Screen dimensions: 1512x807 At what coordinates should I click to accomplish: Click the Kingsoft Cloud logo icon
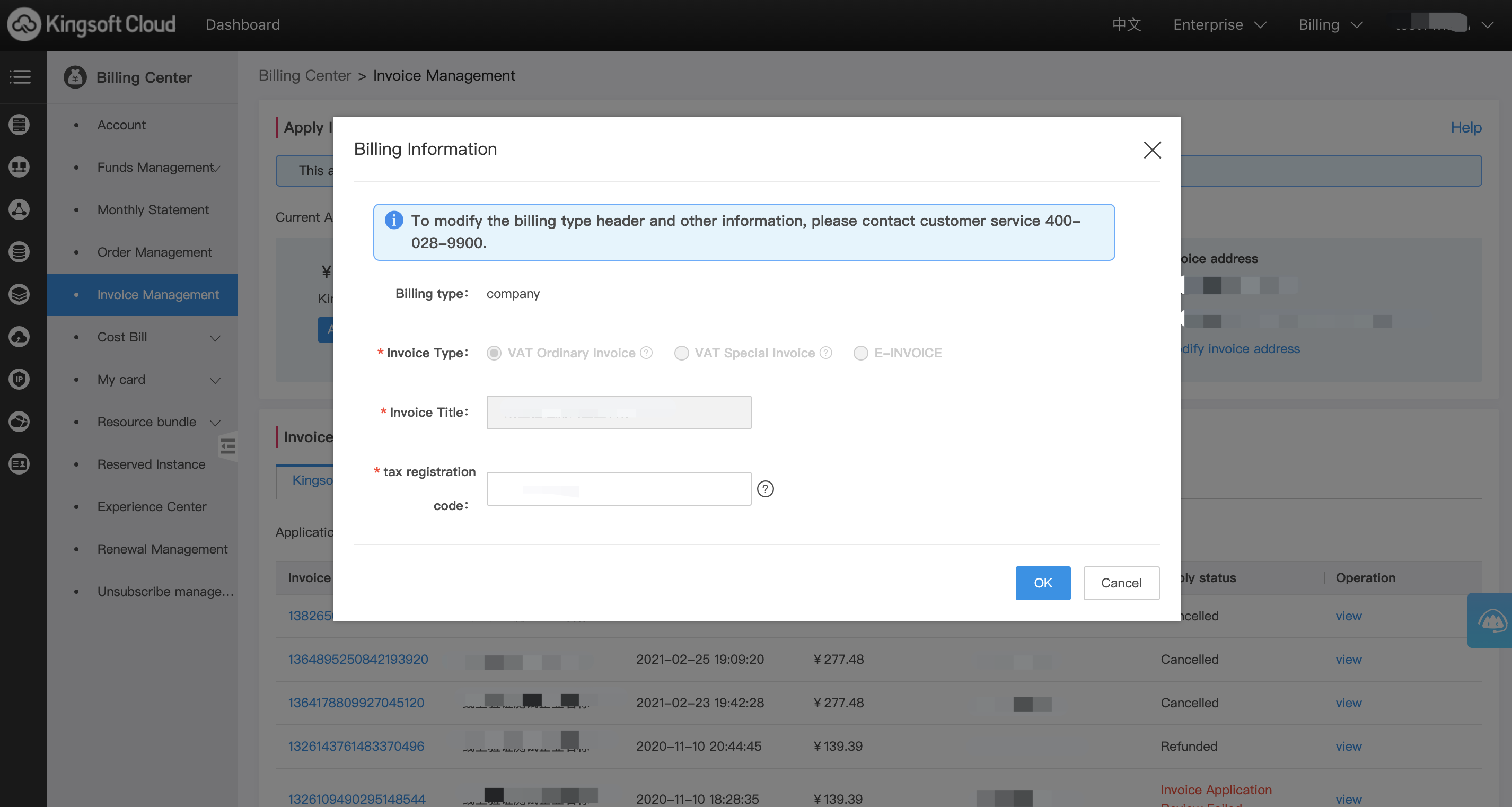[x=23, y=24]
